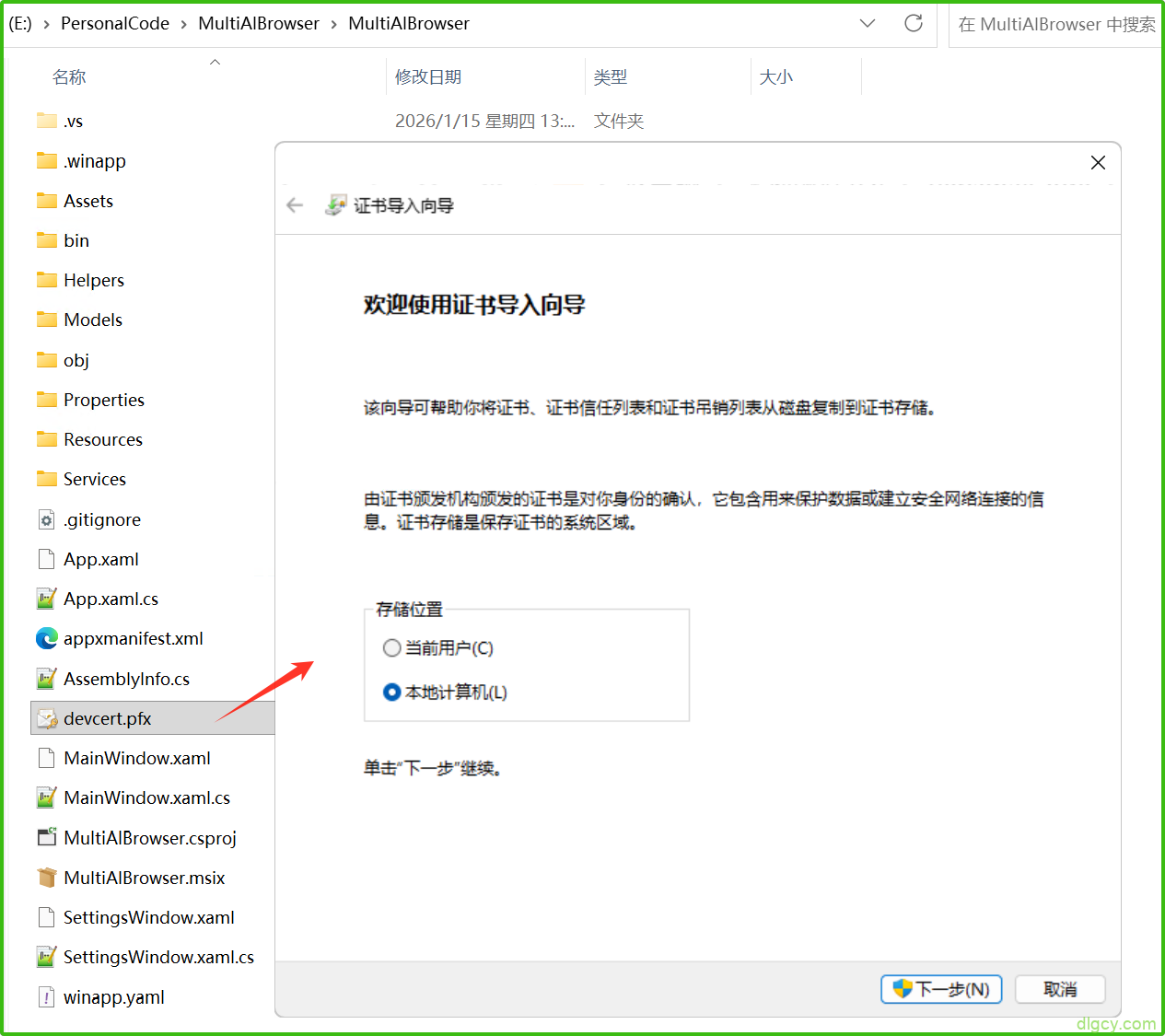The width and height of the screenshot is (1165, 1036).
Task: Click the MultiAIBrowser.msix package icon
Action: 46,878
